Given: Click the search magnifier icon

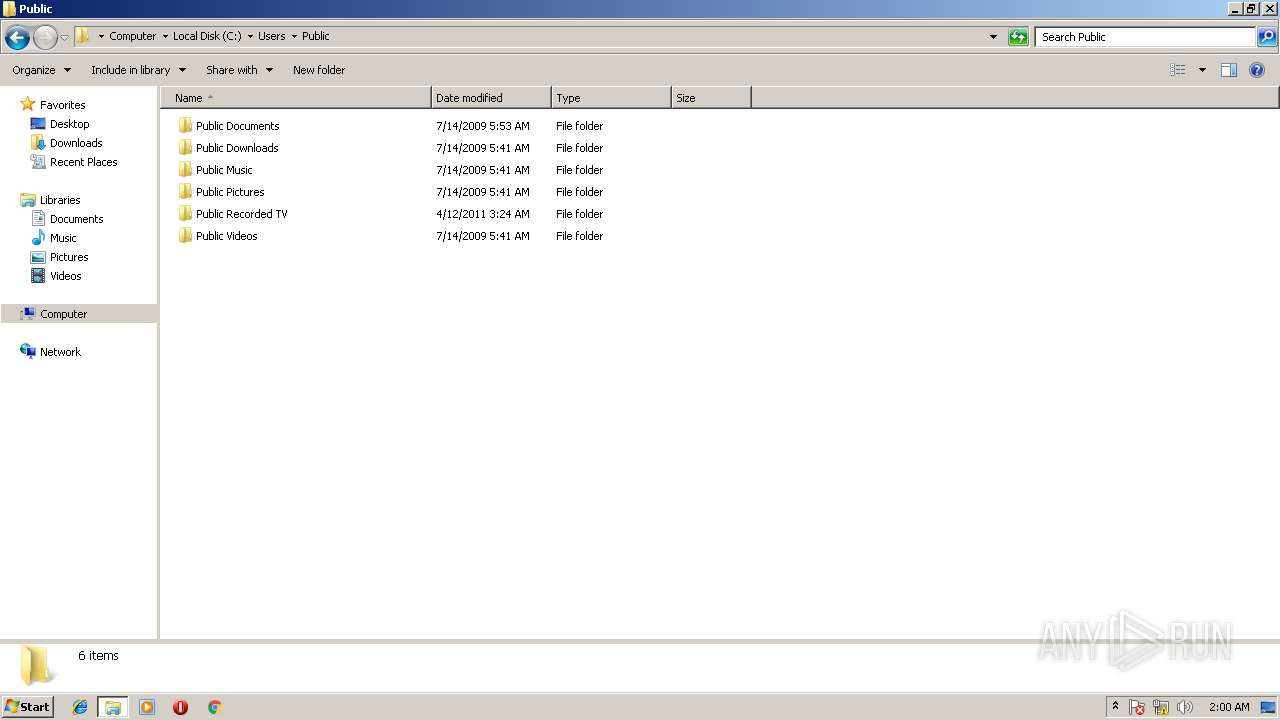Looking at the screenshot, I should click(x=1267, y=37).
